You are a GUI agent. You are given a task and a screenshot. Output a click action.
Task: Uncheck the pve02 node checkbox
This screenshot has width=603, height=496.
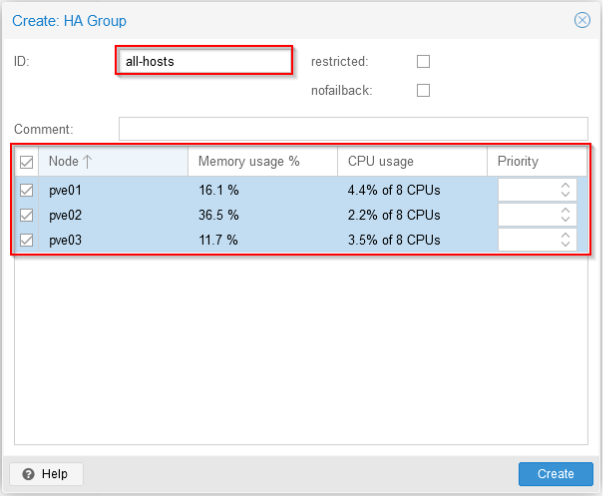click(x=27, y=215)
